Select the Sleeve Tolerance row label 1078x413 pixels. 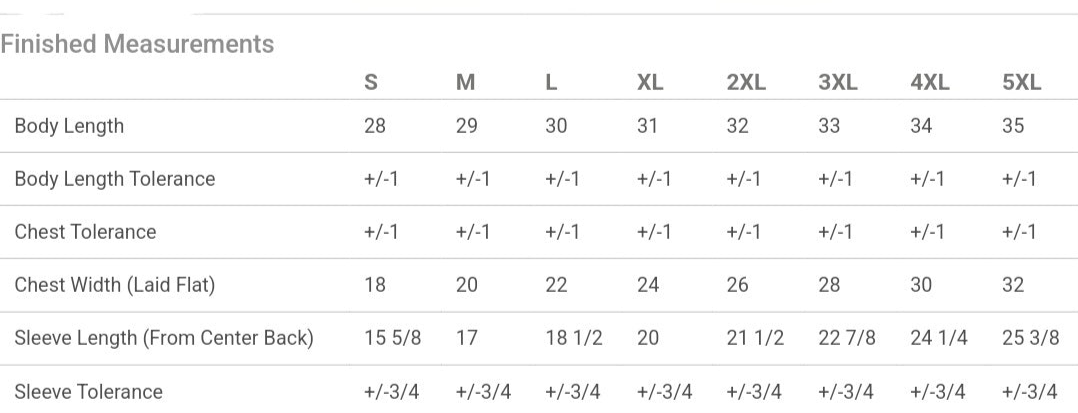point(88,391)
